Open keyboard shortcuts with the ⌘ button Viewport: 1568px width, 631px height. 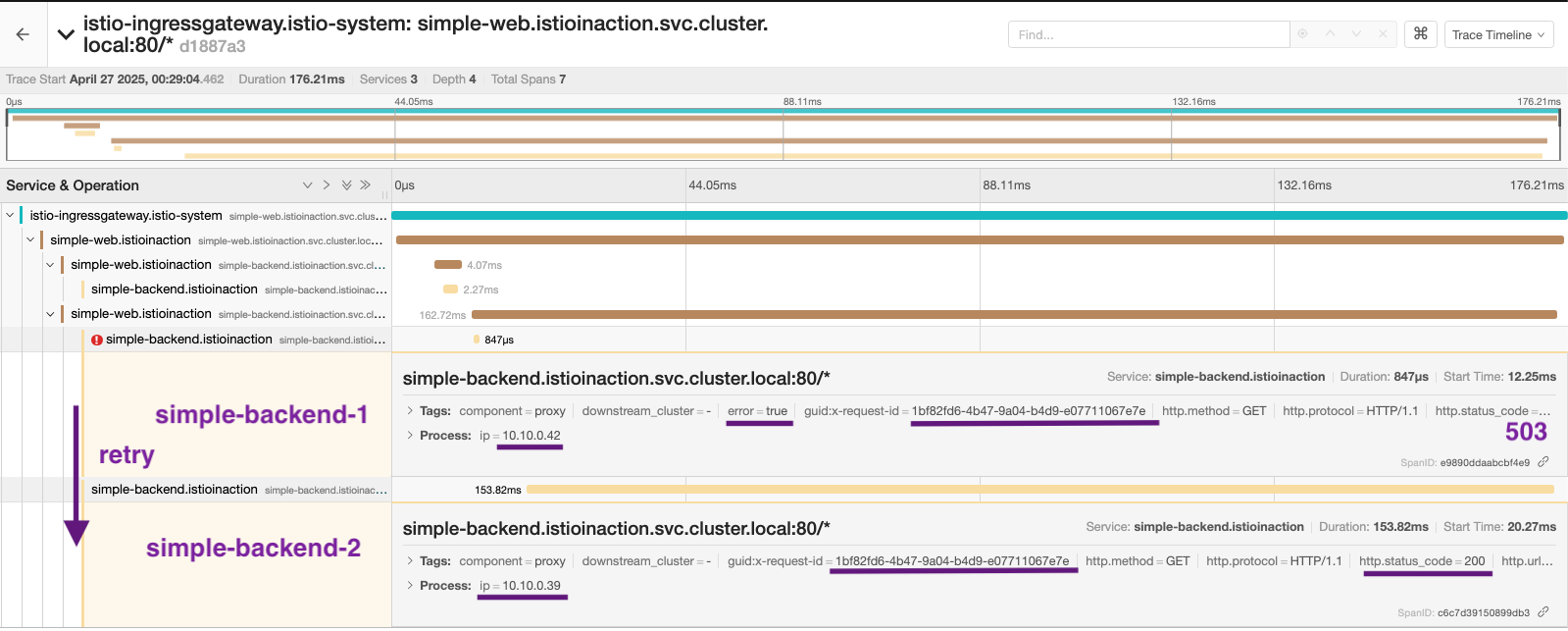pyautogui.click(x=1420, y=34)
